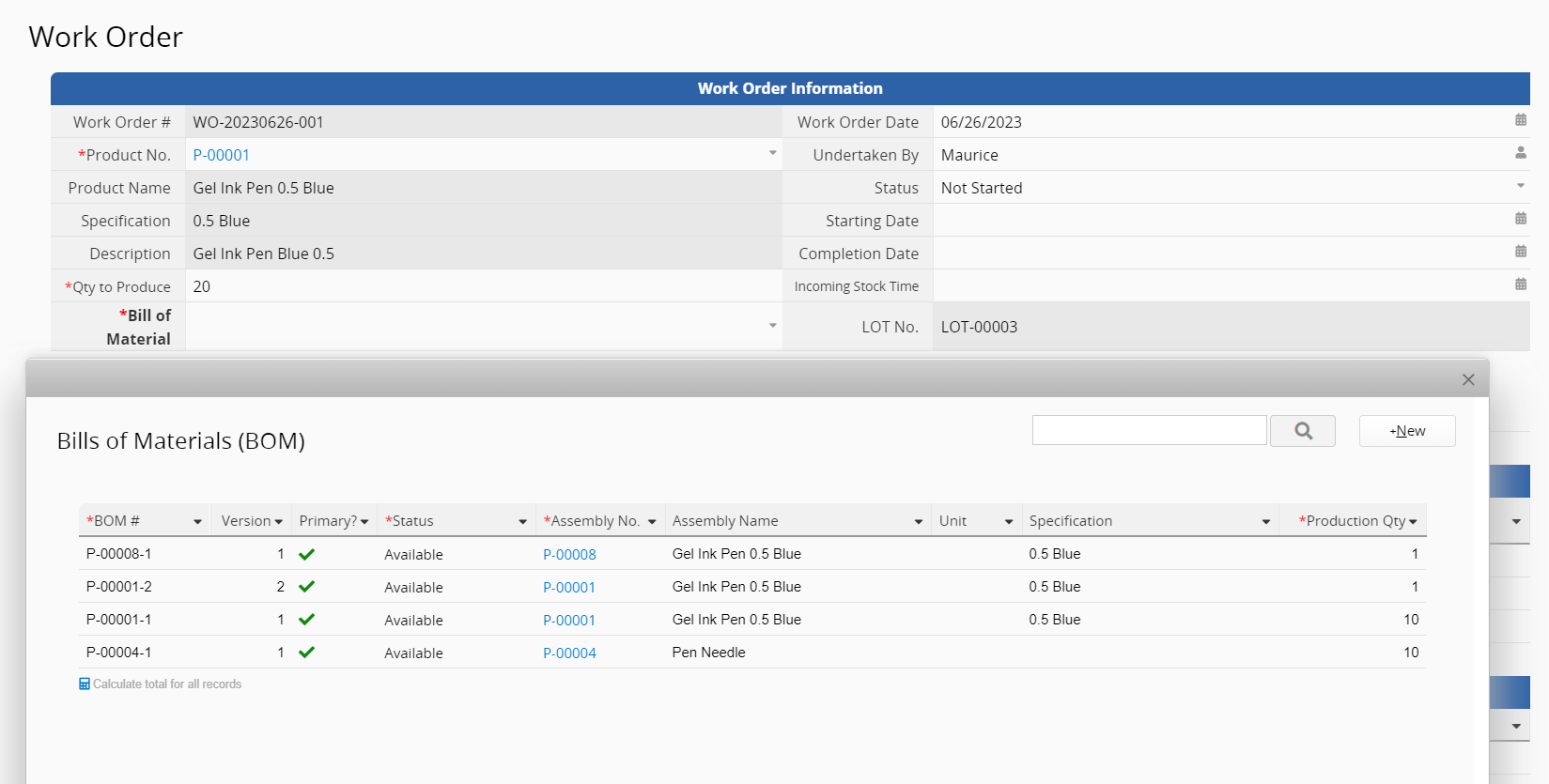Image resolution: width=1549 pixels, height=784 pixels.
Task: Click the Undertaken By user icon
Action: (x=1520, y=153)
